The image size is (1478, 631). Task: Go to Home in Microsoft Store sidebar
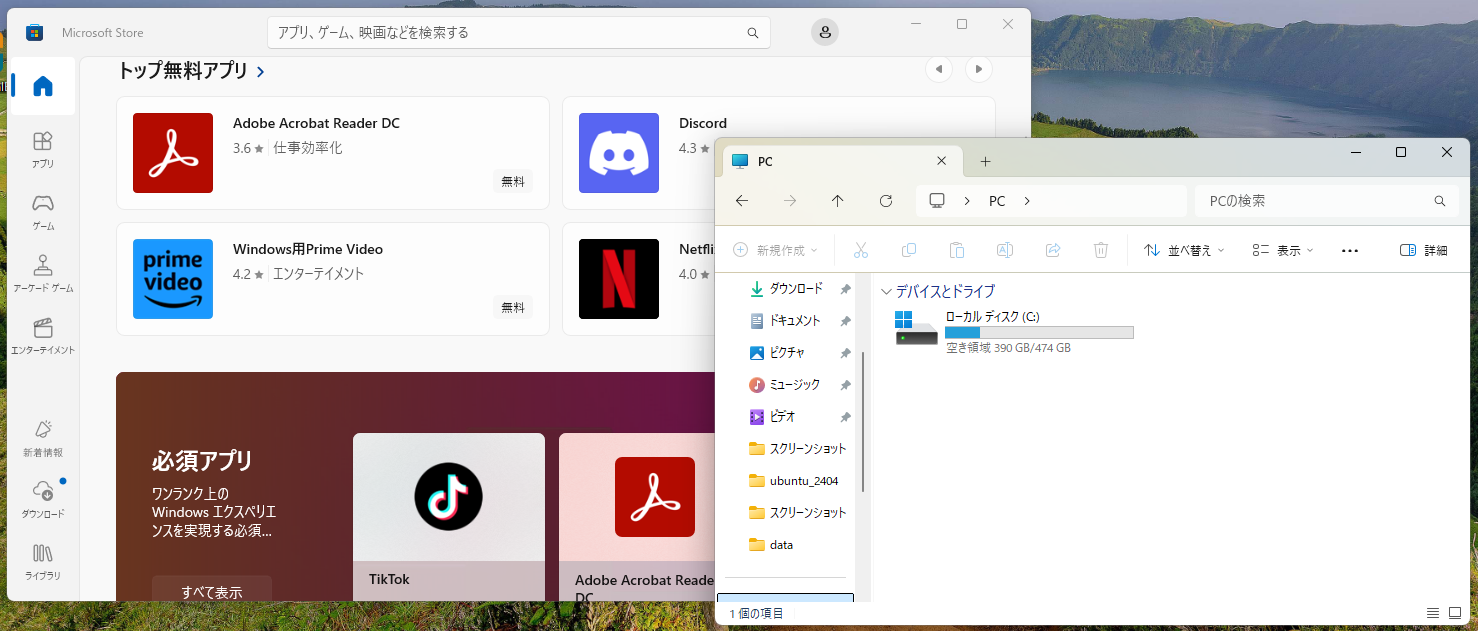tap(43, 86)
